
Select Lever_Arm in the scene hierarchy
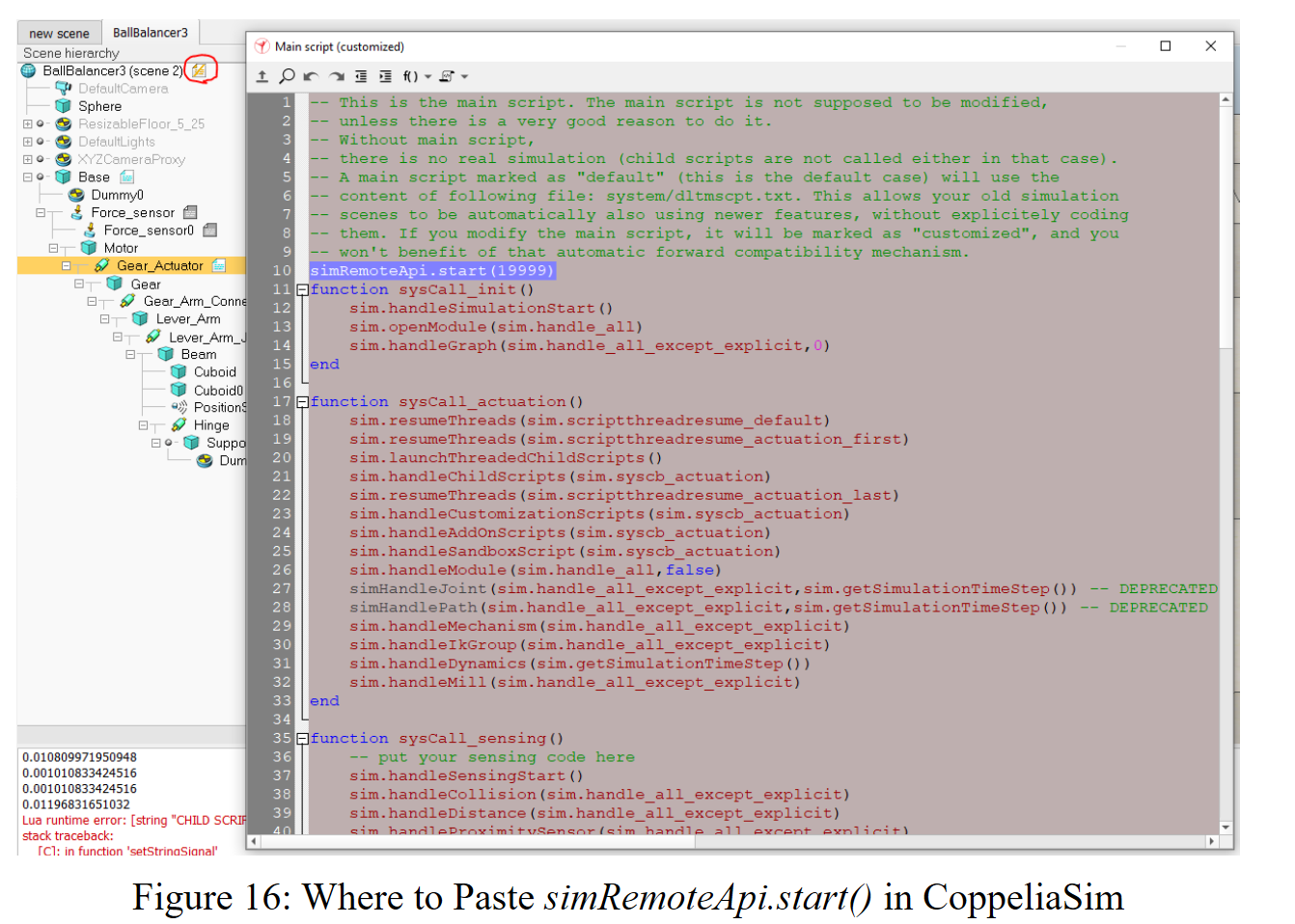click(x=188, y=319)
